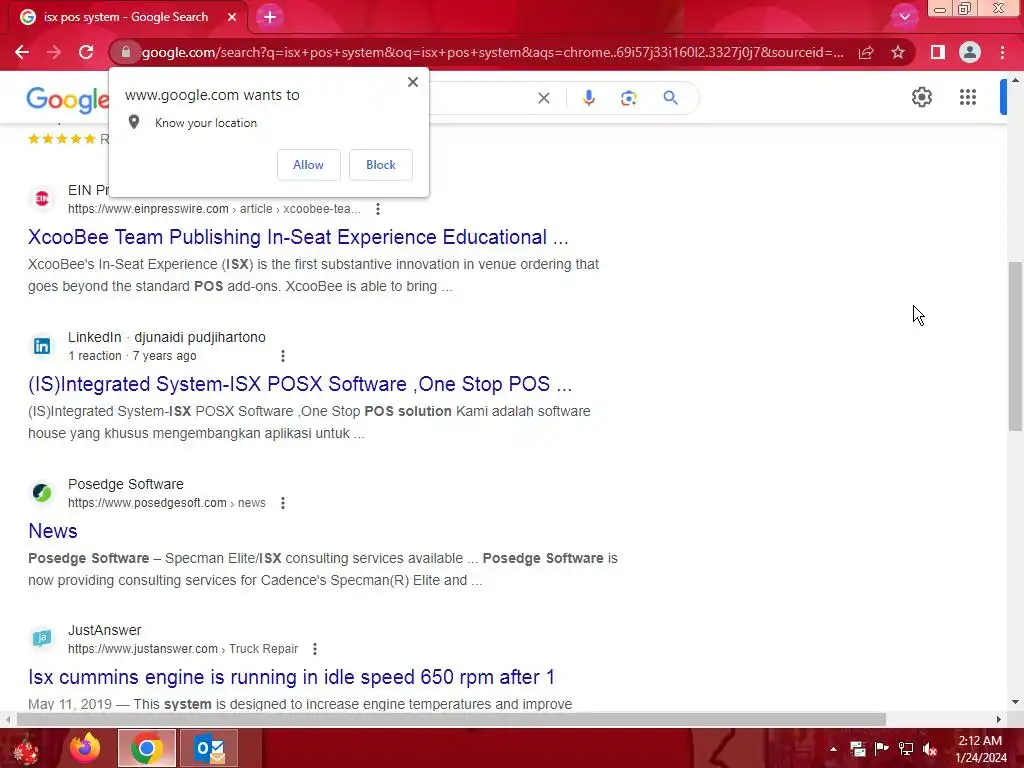This screenshot has height=768, width=1024.
Task: Submit search with the magnifier icon
Action: (x=670, y=98)
